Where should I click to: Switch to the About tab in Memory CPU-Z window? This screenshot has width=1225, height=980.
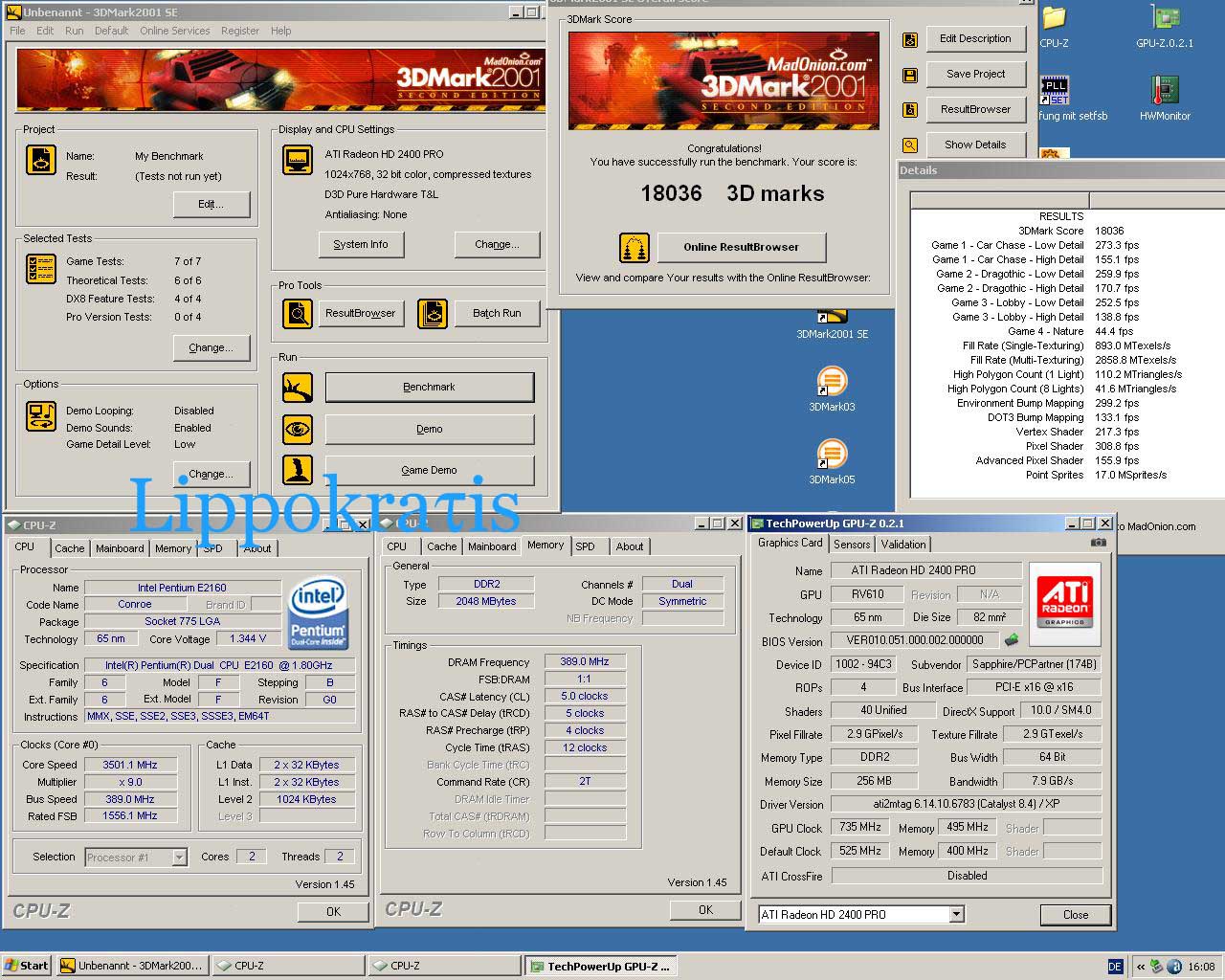(x=630, y=546)
